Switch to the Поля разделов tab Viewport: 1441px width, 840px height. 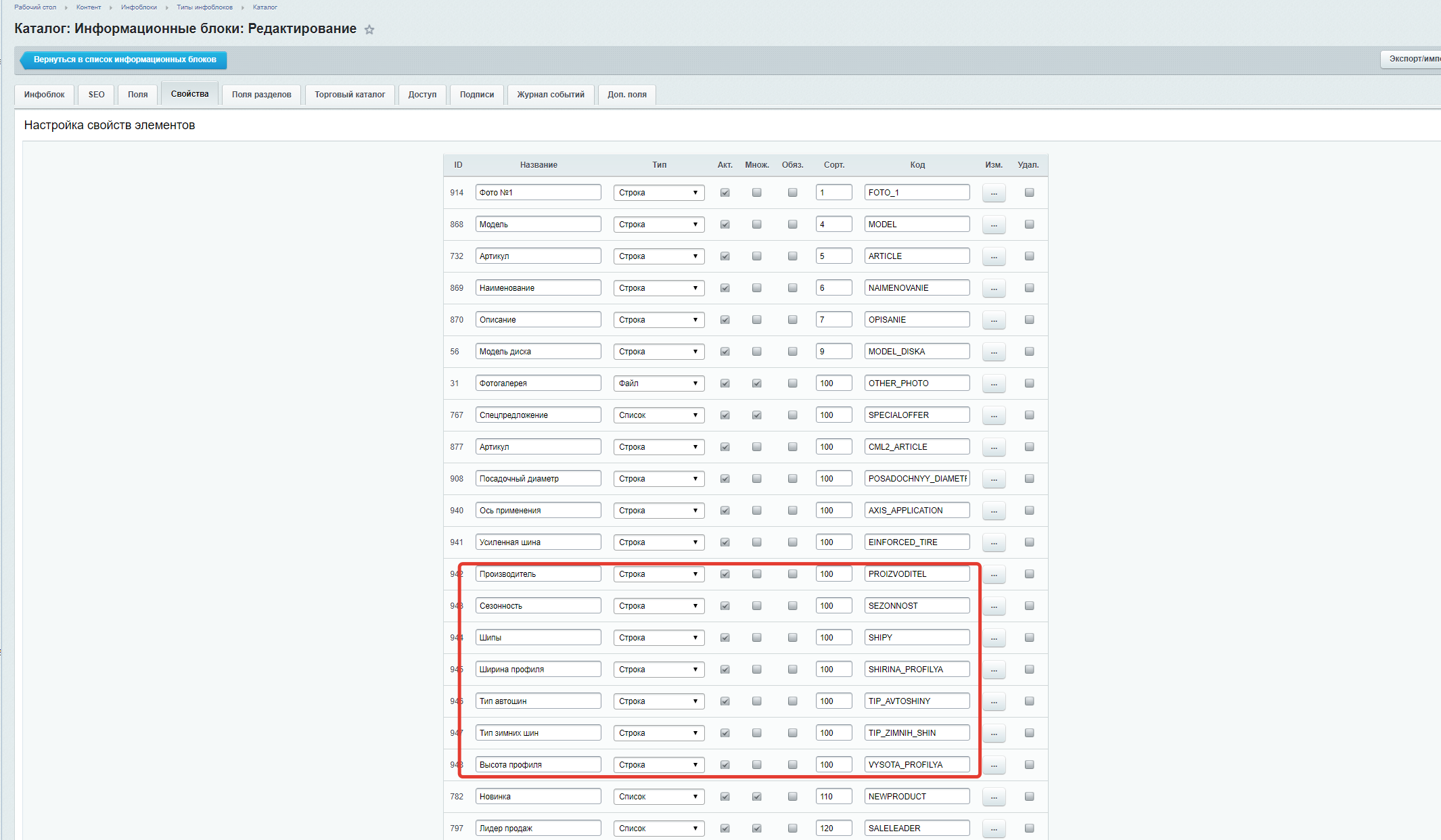(261, 95)
